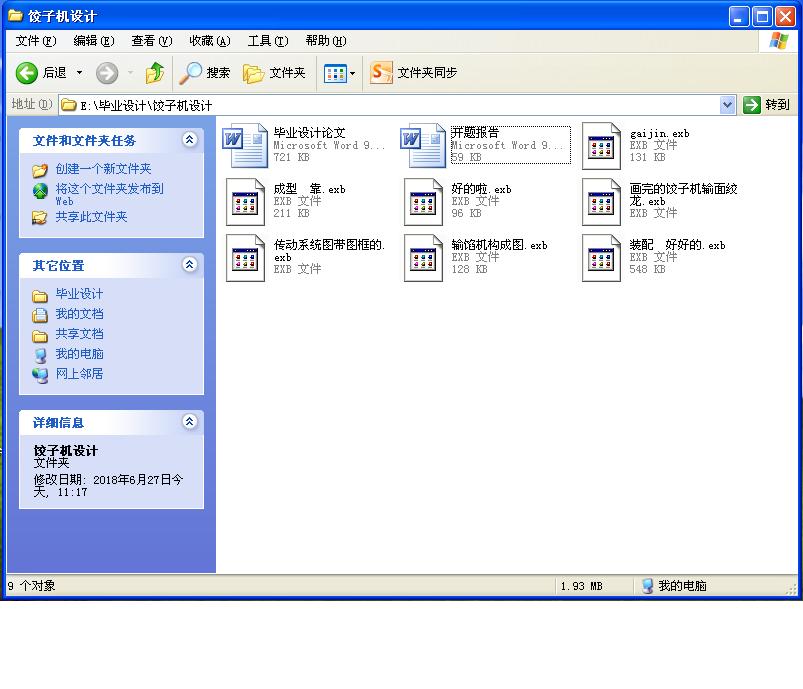Expand the address bar dropdown
The height and width of the screenshot is (689, 803).
pos(727,105)
